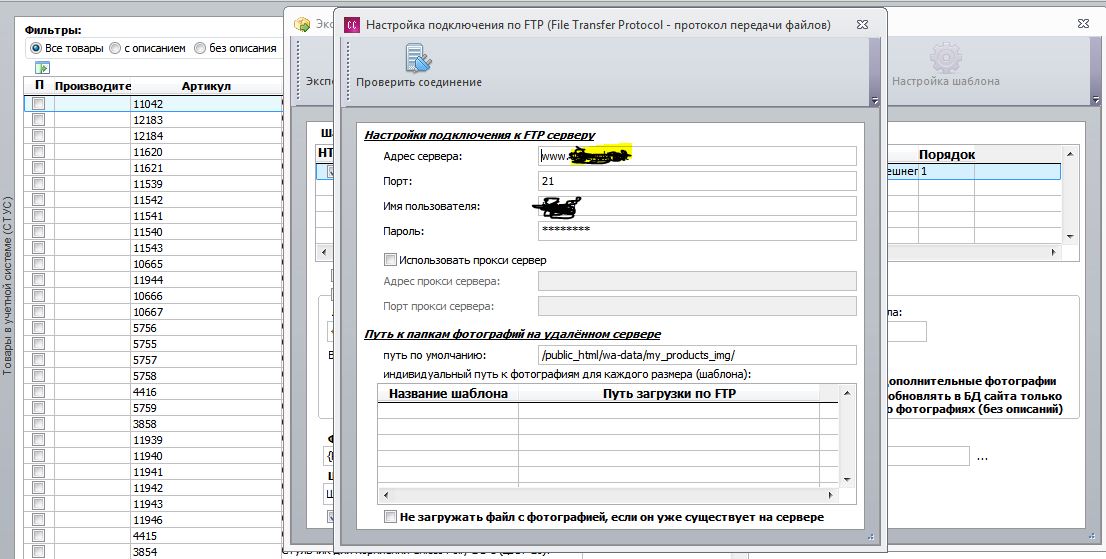The width and height of the screenshot is (1106, 559).
Task: Close the FTP settings dialog
Action: click(862, 25)
